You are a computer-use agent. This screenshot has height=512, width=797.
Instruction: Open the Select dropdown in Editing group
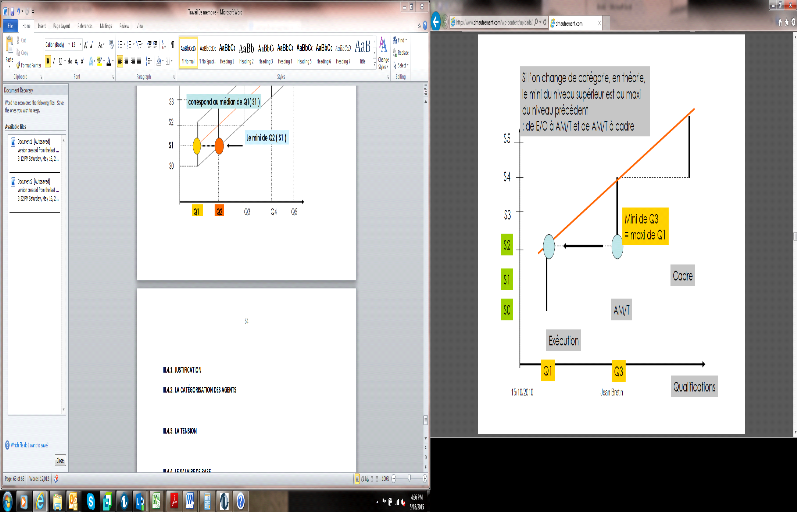pos(401,66)
